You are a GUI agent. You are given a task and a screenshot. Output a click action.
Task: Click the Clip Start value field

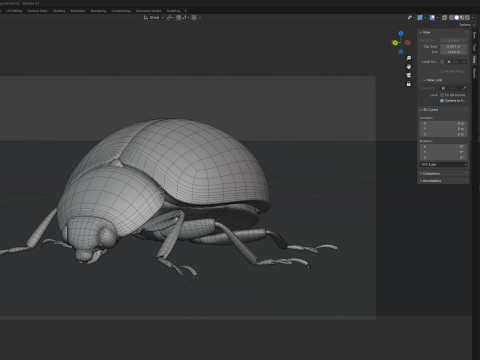point(453,46)
